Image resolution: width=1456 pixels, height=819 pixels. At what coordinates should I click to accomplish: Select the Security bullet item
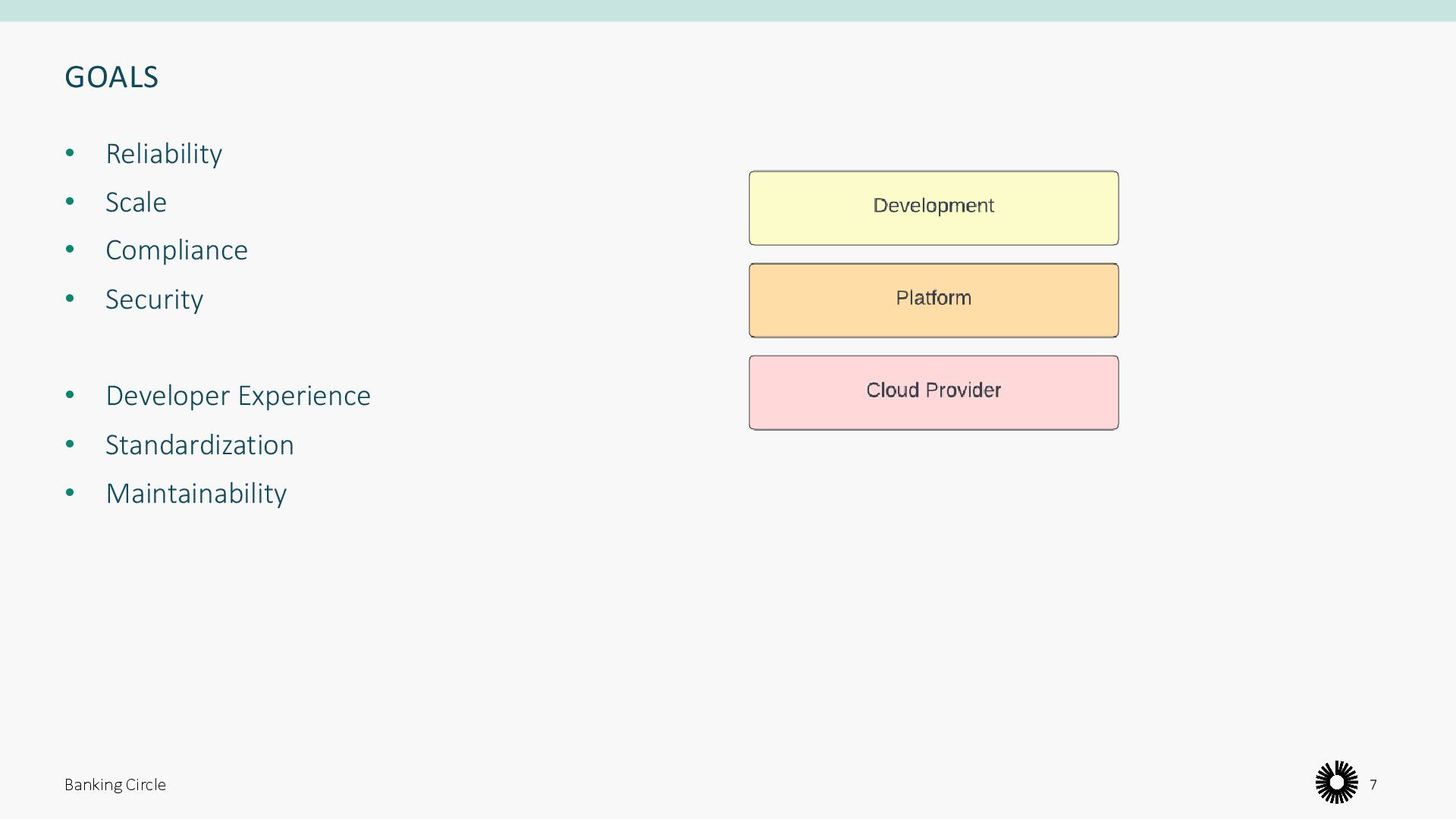coord(154,300)
